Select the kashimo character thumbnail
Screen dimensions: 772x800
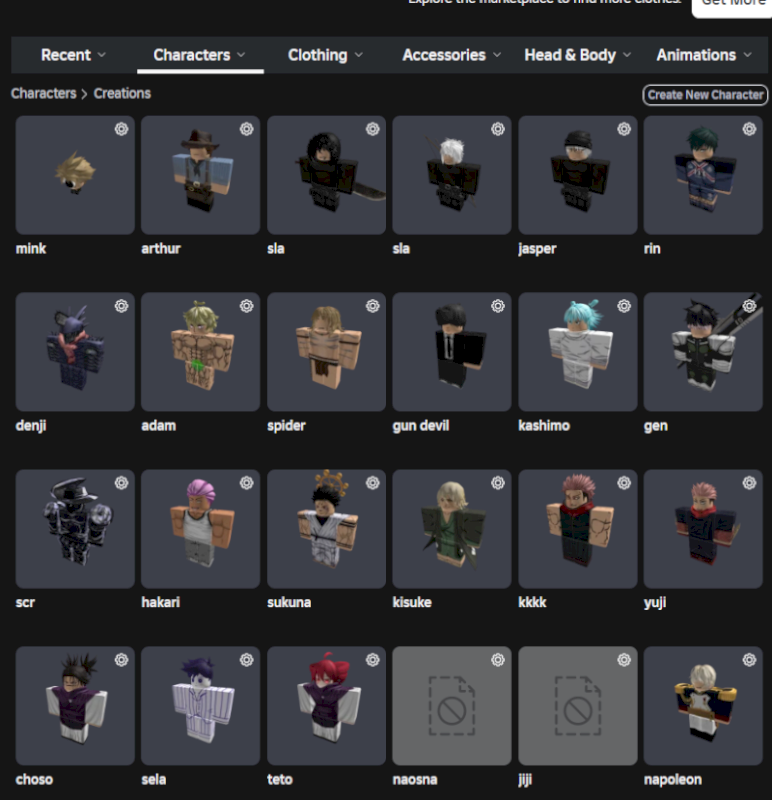point(578,352)
